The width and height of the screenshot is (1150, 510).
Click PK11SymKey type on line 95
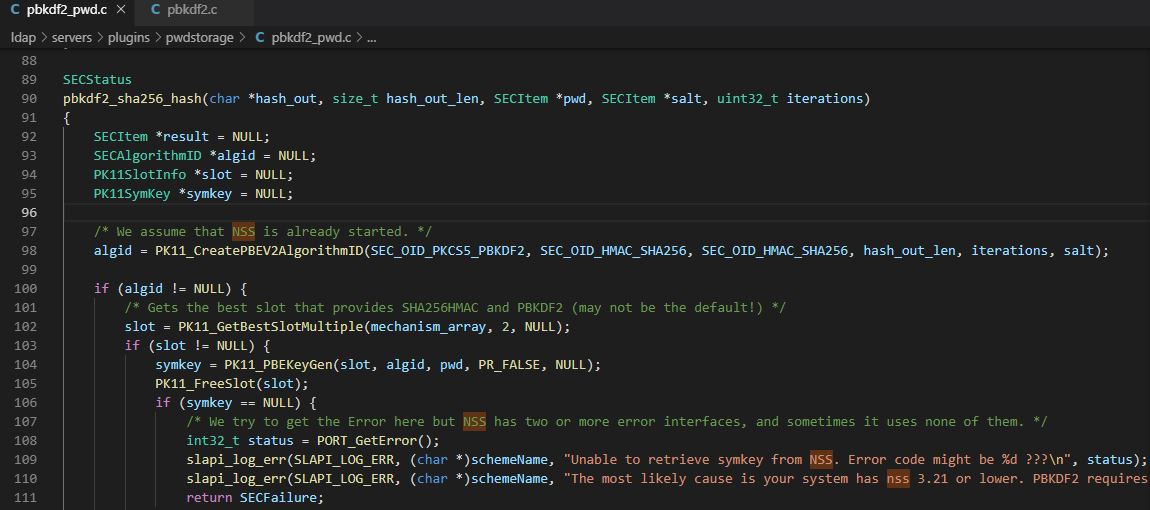(133, 194)
